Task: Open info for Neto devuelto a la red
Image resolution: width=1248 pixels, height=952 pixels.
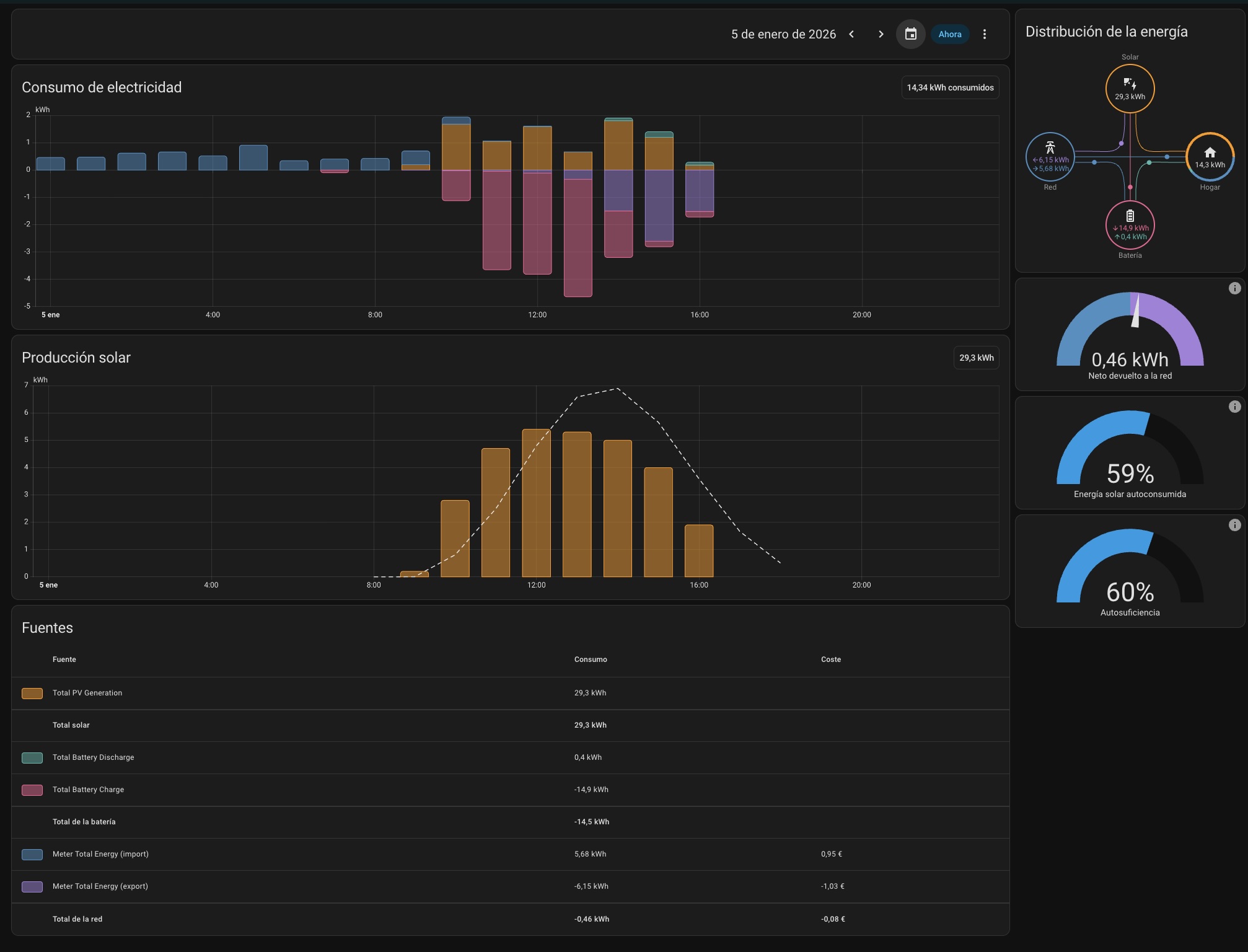Action: click(x=1235, y=288)
